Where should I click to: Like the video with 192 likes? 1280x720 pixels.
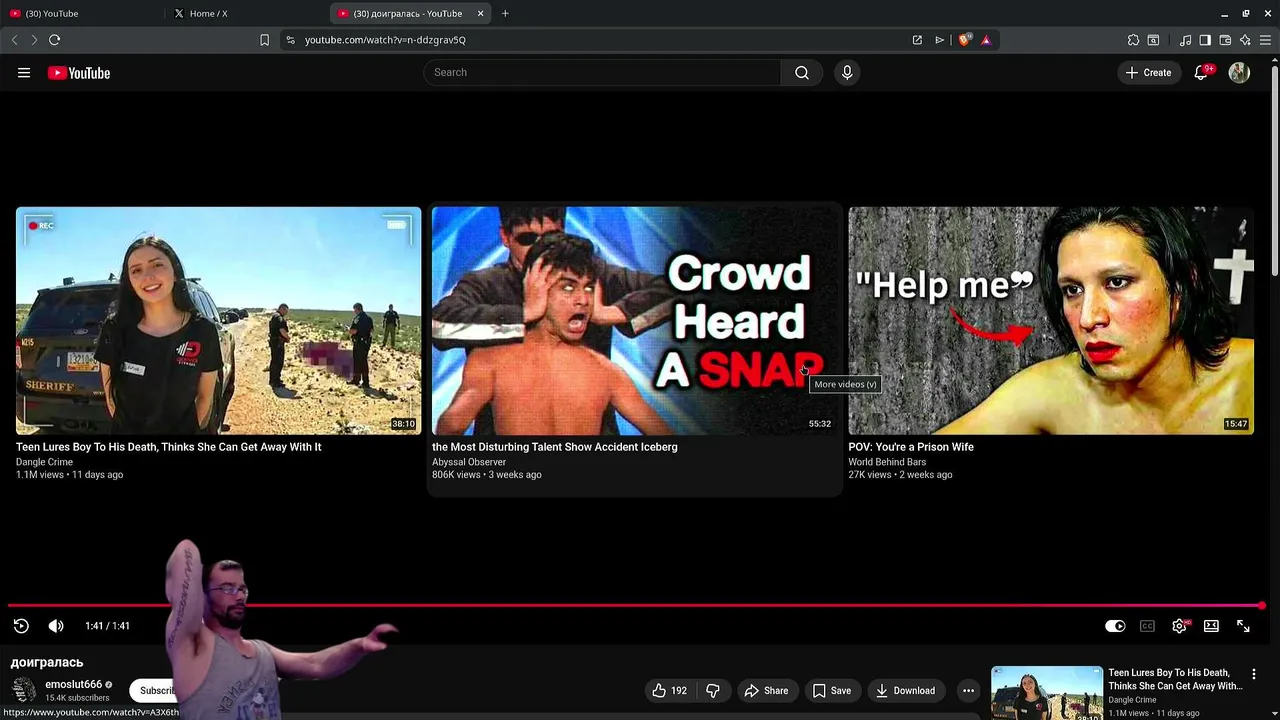point(669,691)
